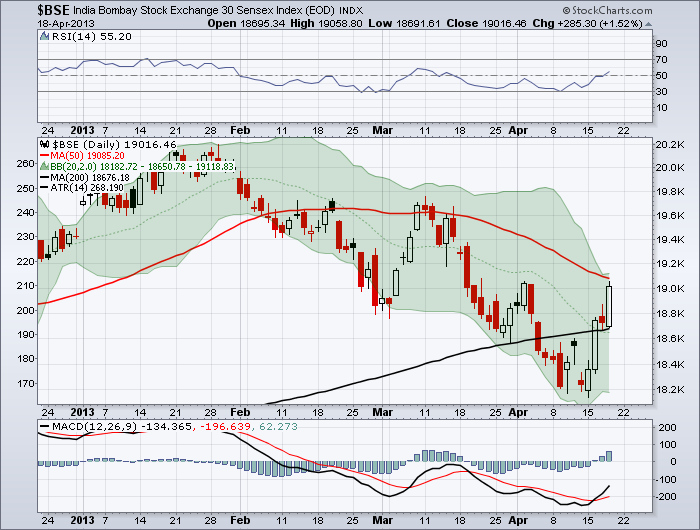Select the $BSE ticker symbol in the title
Viewport: 700px width, 530px height.
click(x=53, y=10)
